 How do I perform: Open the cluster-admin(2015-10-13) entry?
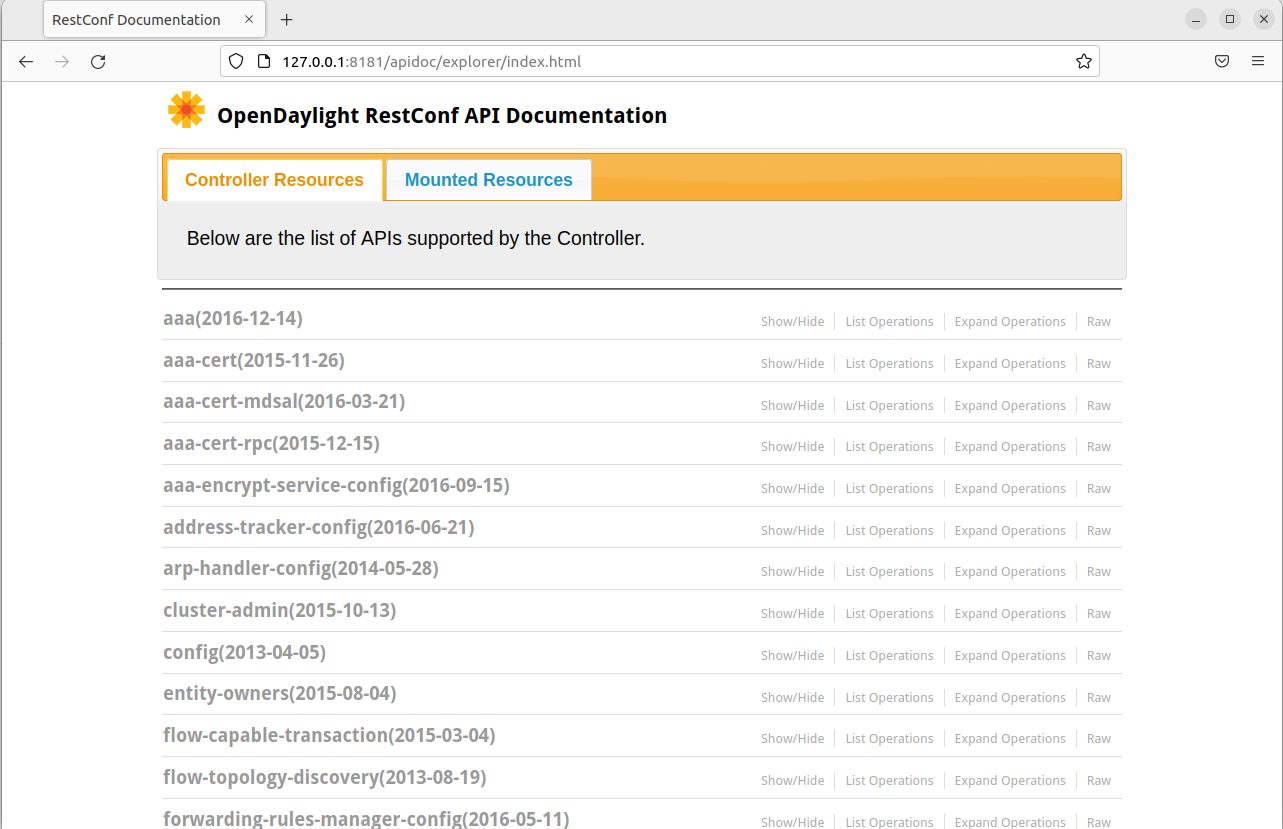(280, 610)
